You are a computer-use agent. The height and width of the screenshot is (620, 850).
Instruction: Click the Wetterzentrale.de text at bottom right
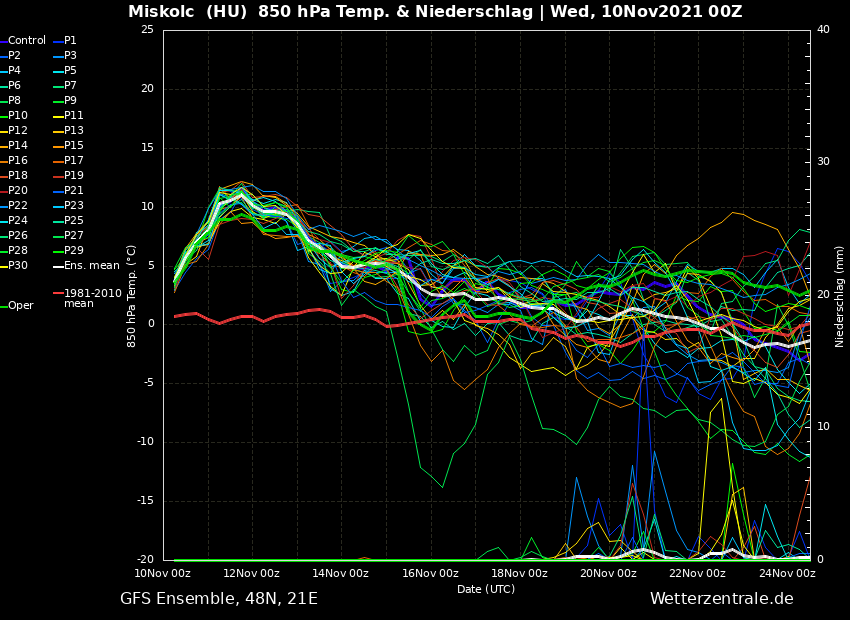tap(721, 599)
